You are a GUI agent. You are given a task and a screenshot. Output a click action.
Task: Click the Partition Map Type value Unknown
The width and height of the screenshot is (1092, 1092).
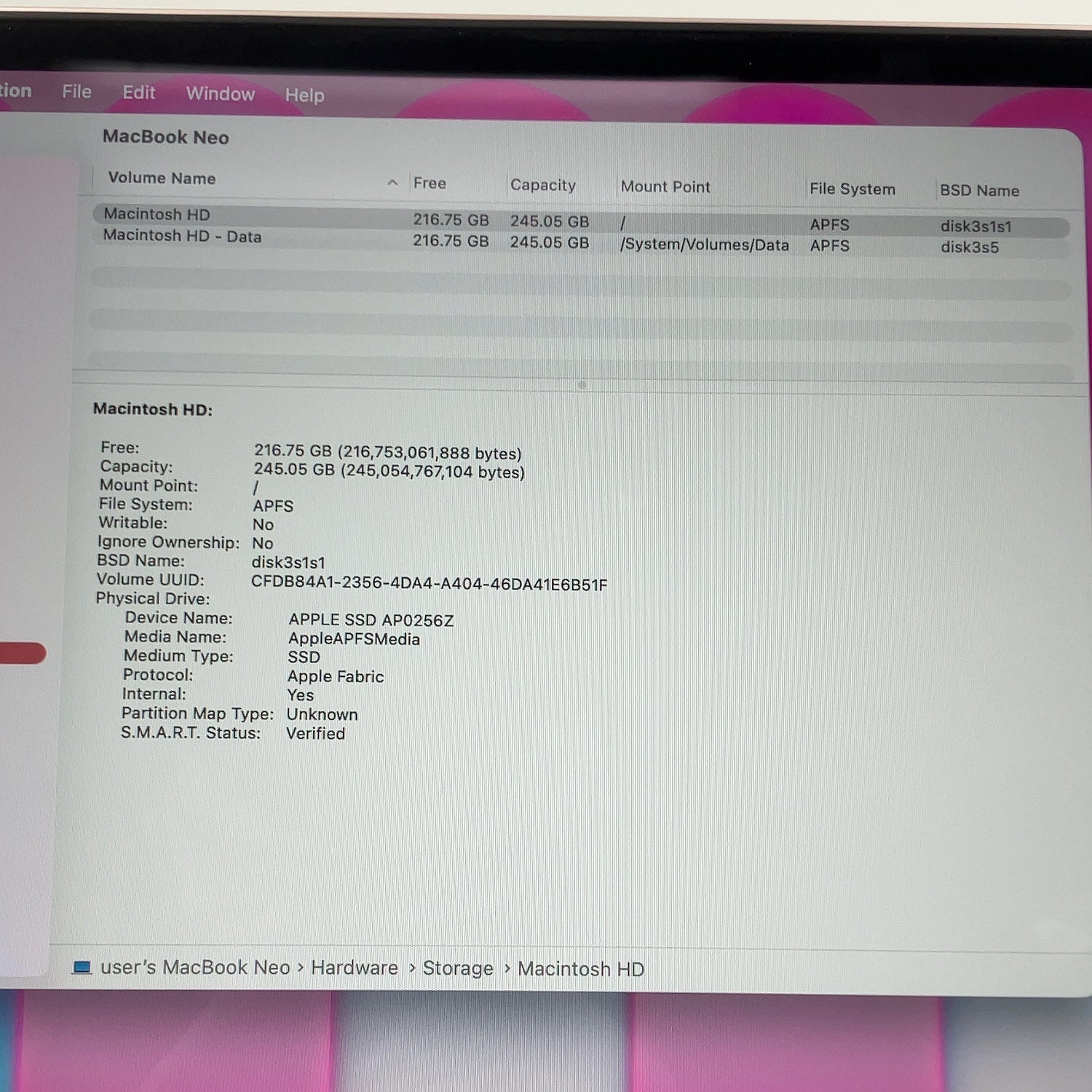[322, 714]
